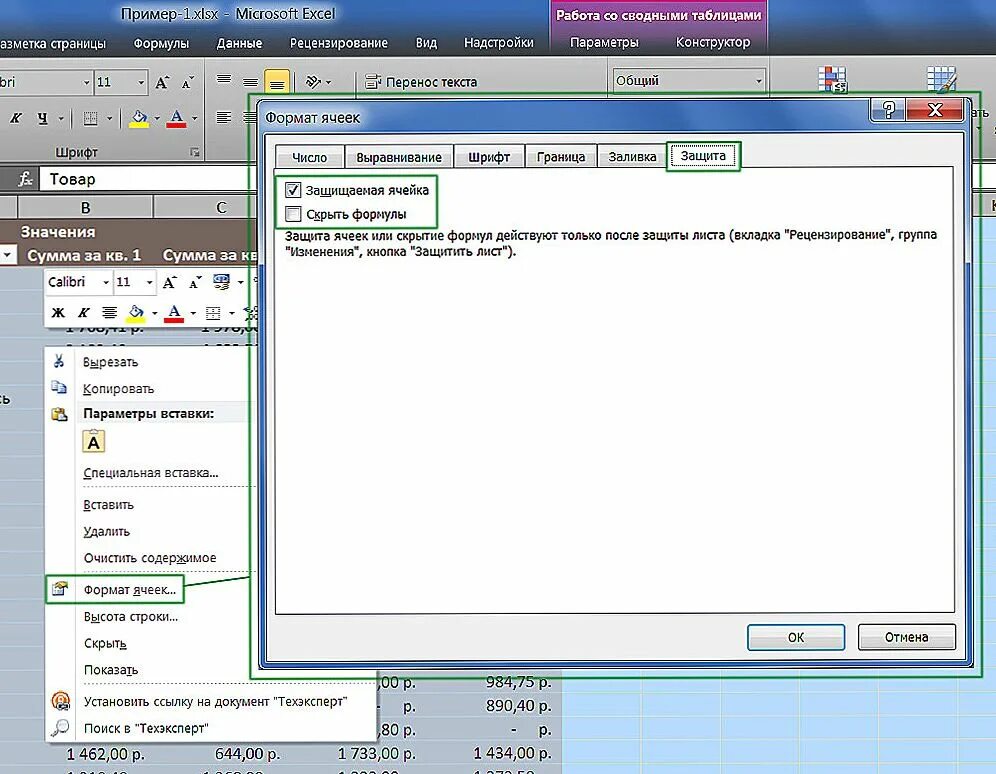Choose Вырезать in the context menu
The width and height of the screenshot is (996, 774).
(111, 362)
